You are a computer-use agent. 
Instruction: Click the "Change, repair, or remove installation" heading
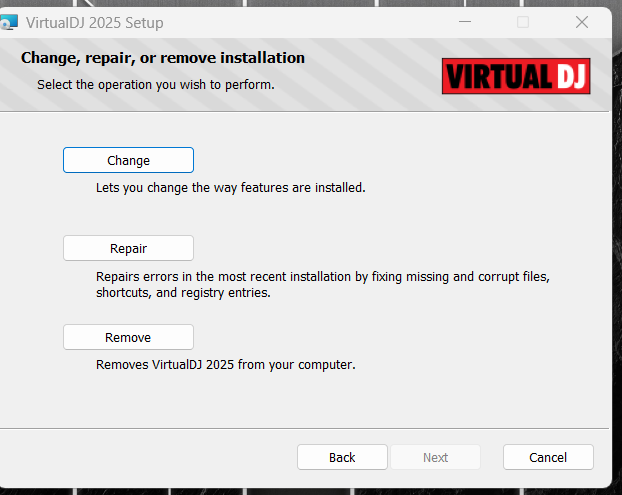pyautogui.click(x=162, y=58)
